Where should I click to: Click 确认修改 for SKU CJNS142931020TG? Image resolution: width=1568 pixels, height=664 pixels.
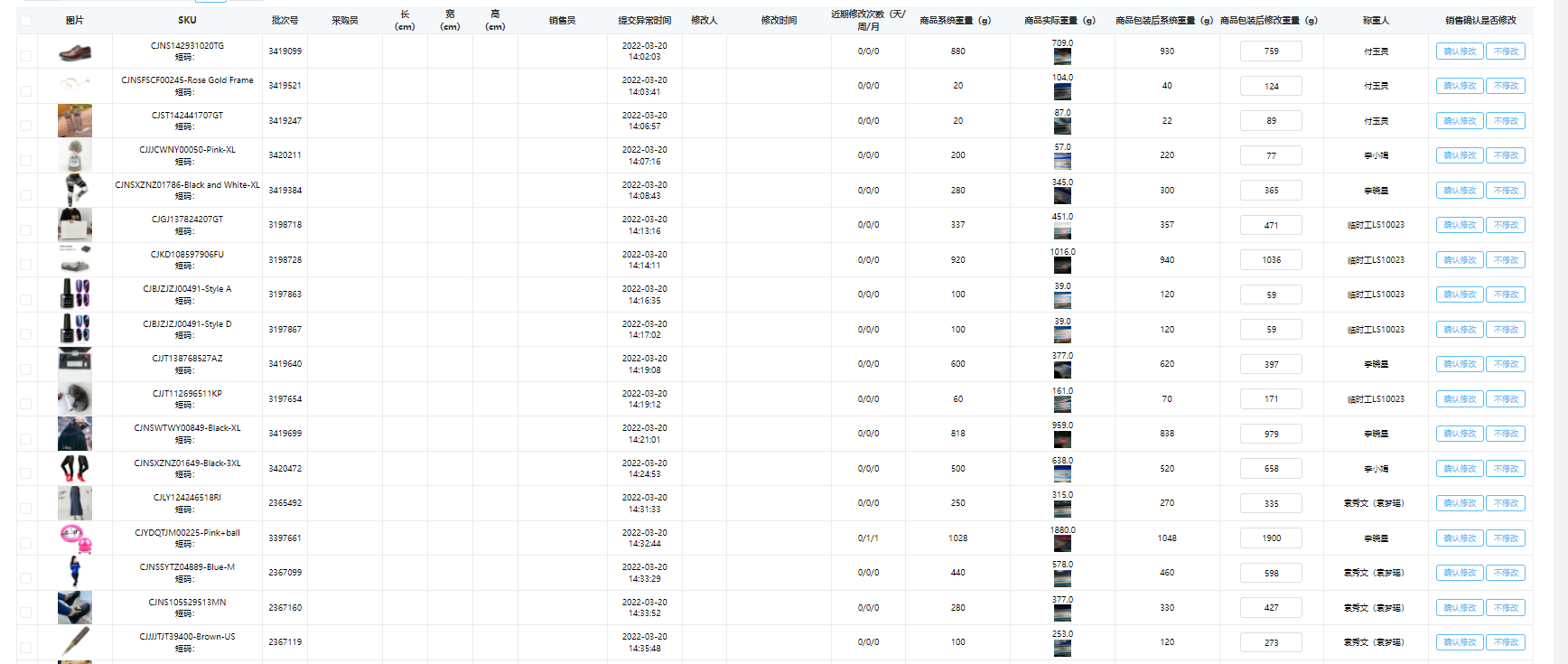click(x=1460, y=51)
